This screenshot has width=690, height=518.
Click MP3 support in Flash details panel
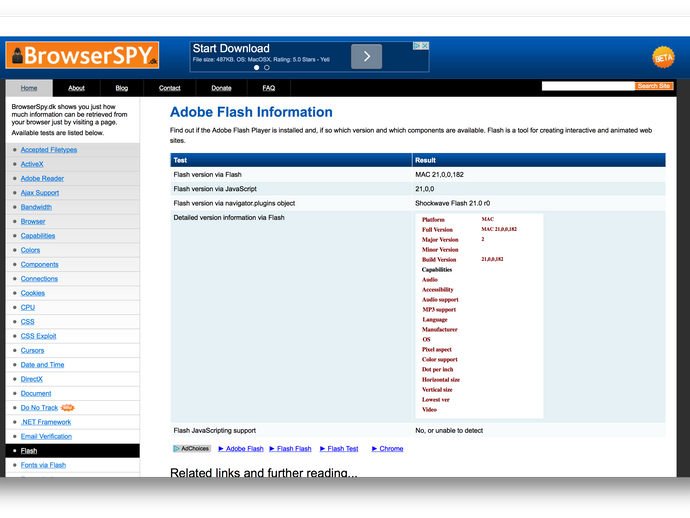(x=439, y=310)
